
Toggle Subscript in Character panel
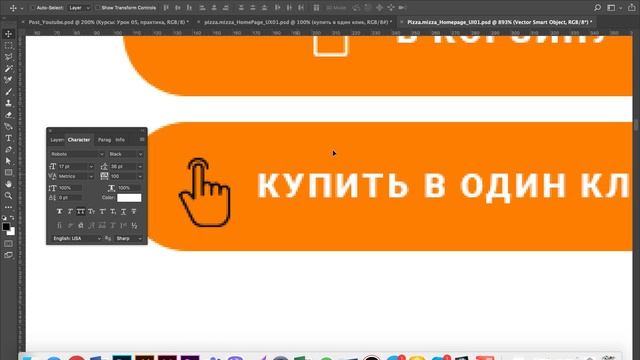(113, 211)
